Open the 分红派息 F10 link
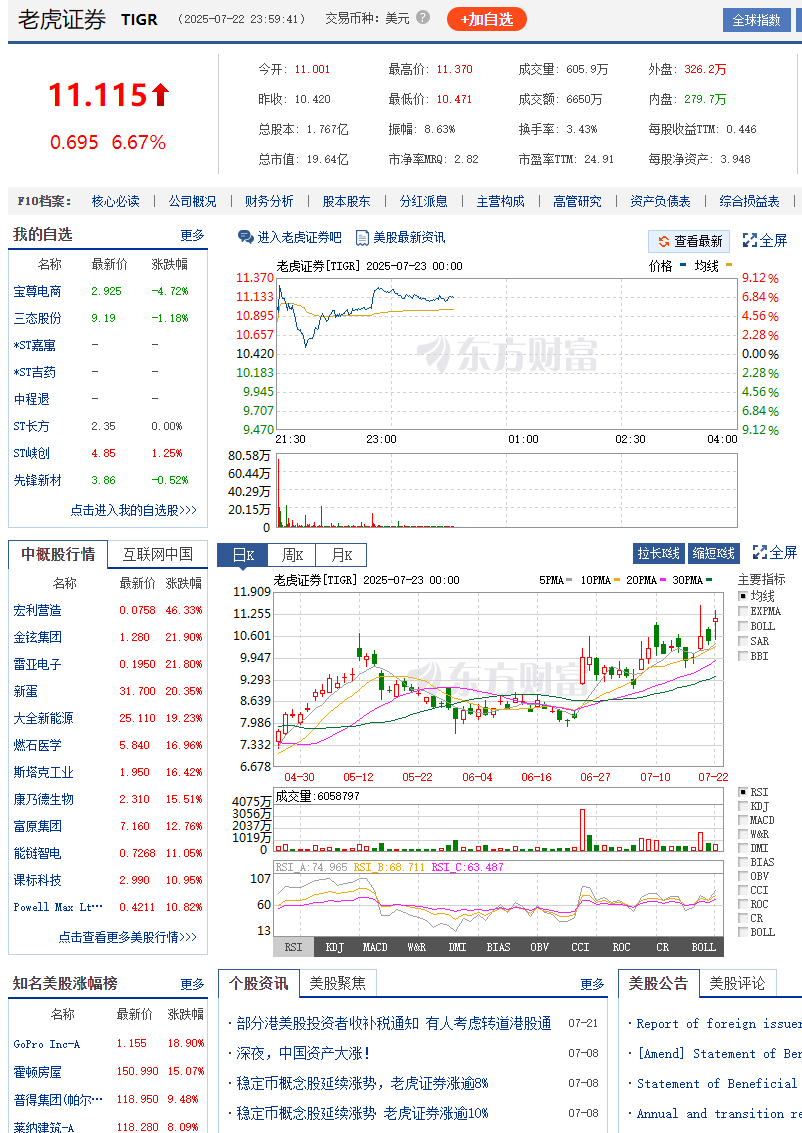The height and width of the screenshot is (1133, 802). tap(423, 202)
